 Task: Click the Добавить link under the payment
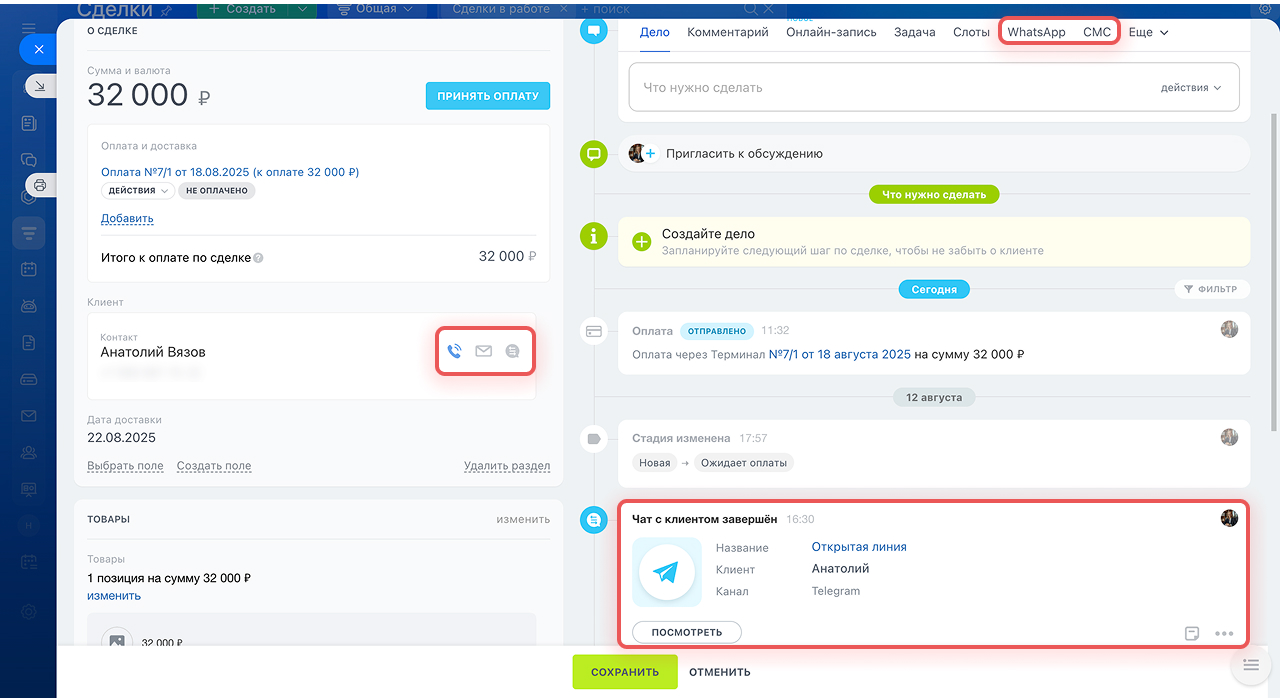point(127,219)
